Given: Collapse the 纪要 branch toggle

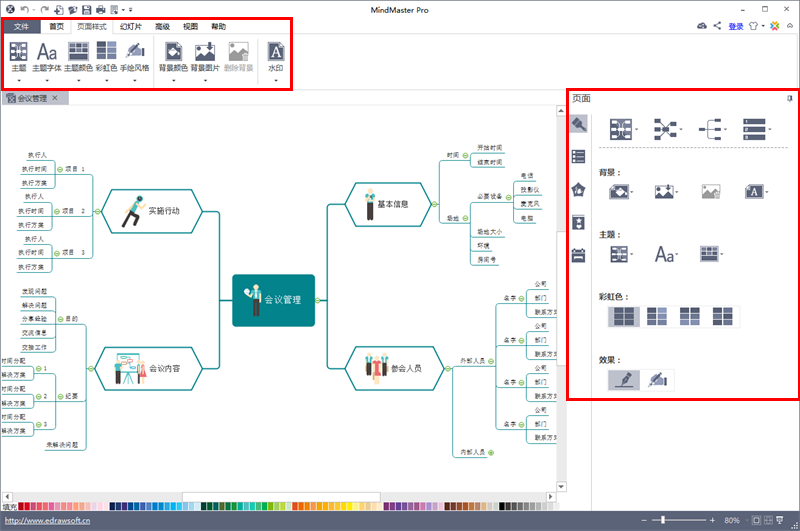Looking at the screenshot, I should coord(60,397).
